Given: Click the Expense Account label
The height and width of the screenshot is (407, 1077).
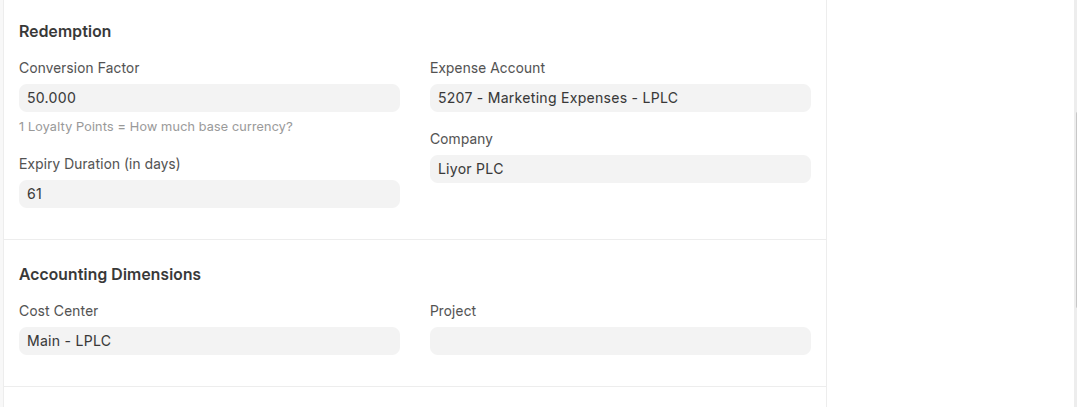Looking at the screenshot, I should 487,68.
